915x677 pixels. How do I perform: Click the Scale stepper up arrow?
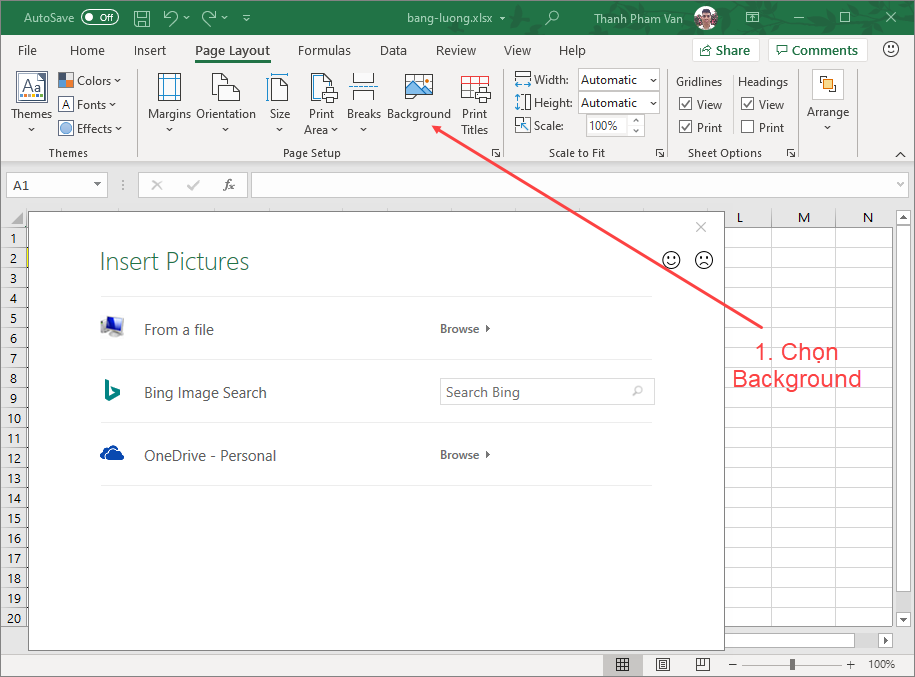click(636, 120)
